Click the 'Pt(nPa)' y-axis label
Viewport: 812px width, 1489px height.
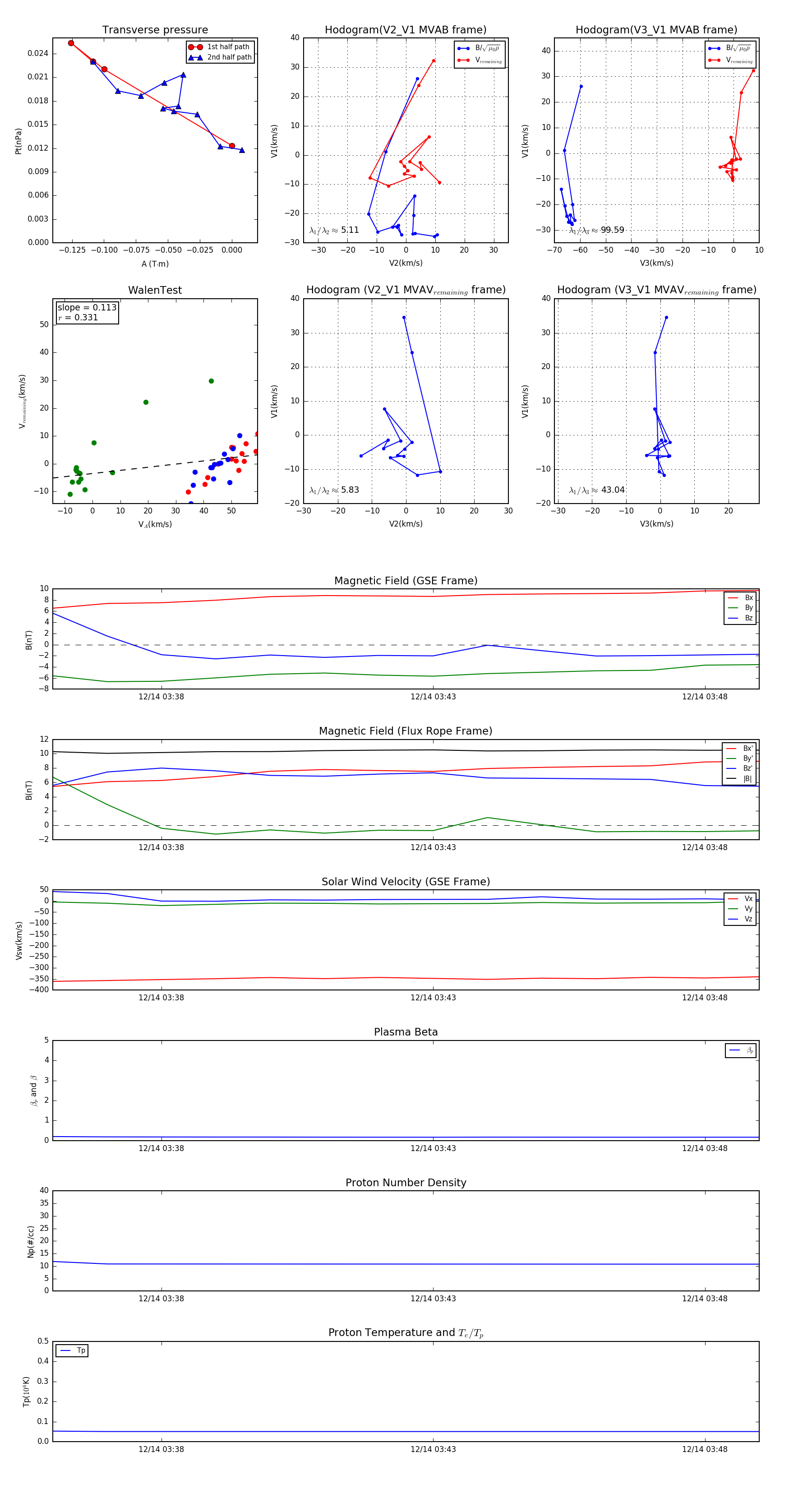[x=18, y=140]
